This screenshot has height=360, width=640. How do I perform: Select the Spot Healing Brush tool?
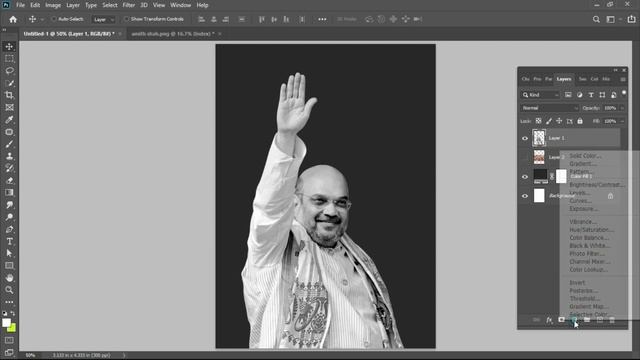tap(9, 132)
